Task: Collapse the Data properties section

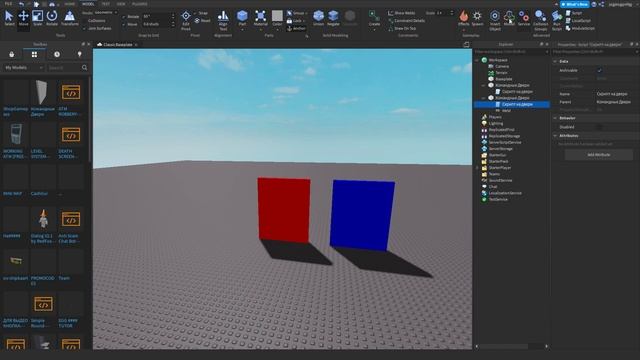Action: click(x=555, y=61)
